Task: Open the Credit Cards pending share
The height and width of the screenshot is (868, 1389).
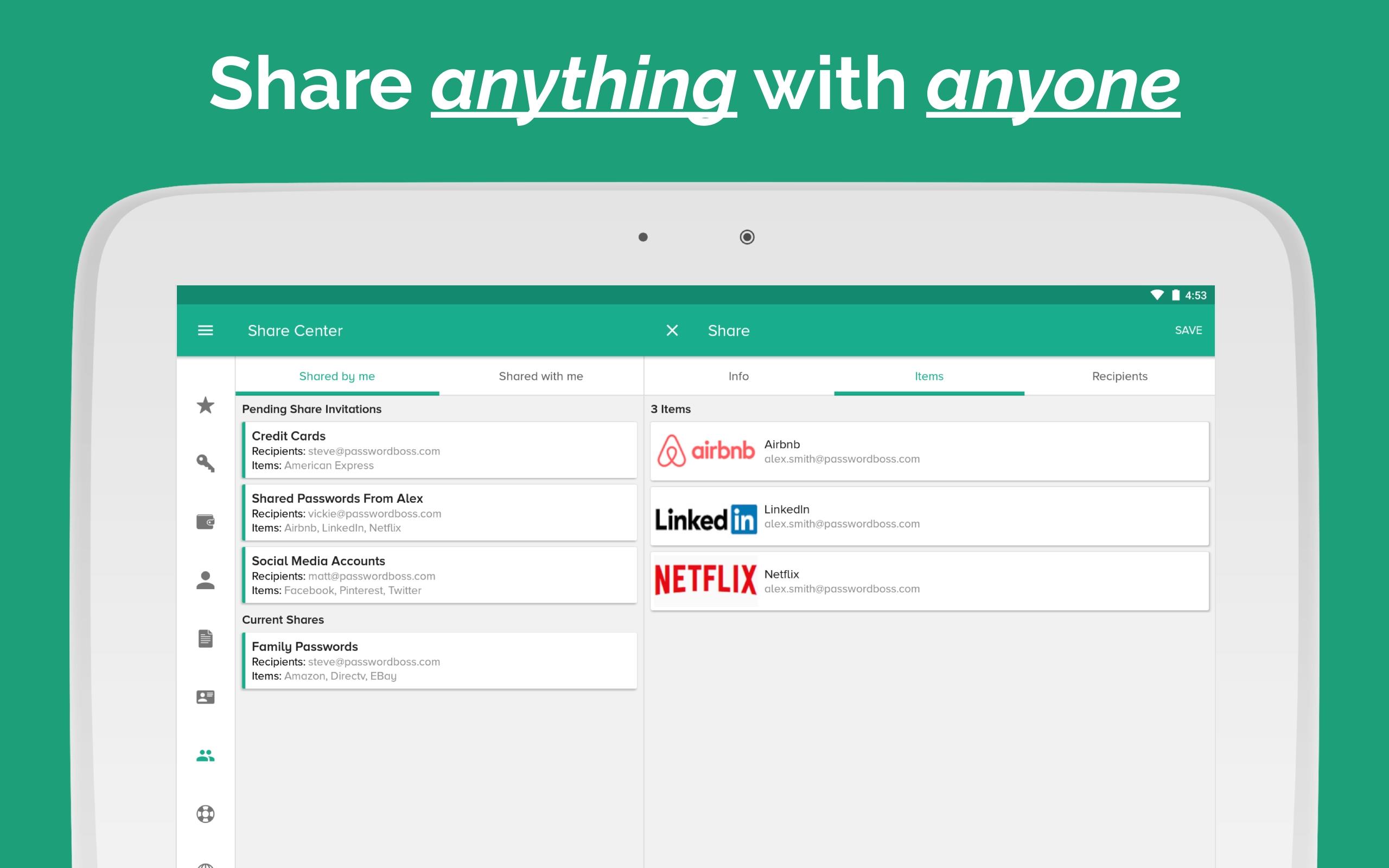Action: pyautogui.click(x=439, y=450)
